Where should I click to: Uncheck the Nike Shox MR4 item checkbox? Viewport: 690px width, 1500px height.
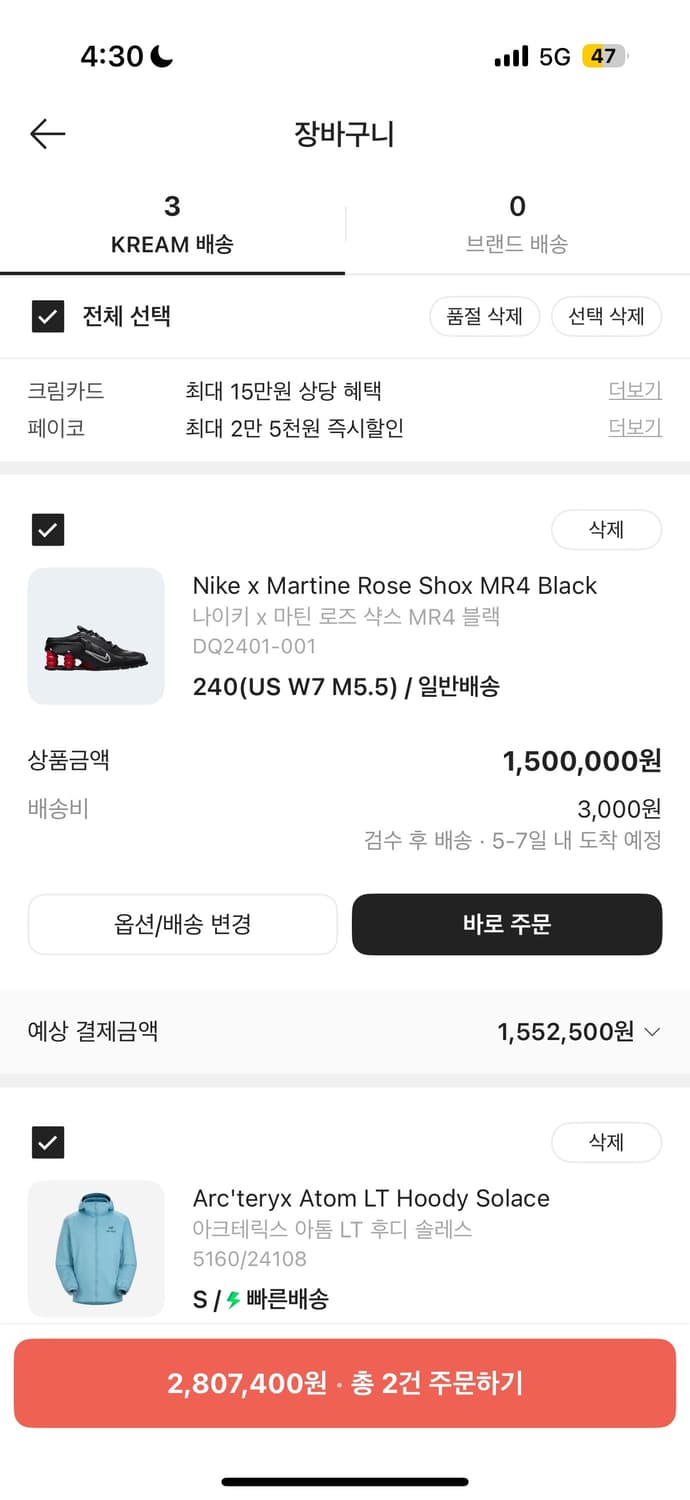48,530
